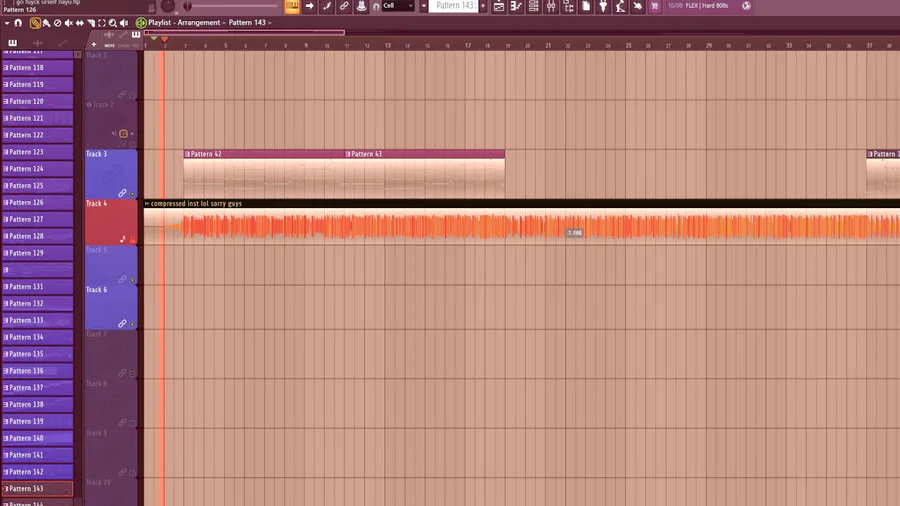
Task: Select the Draw pencil tool
Action: pyautogui.click(x=34, y=23)
